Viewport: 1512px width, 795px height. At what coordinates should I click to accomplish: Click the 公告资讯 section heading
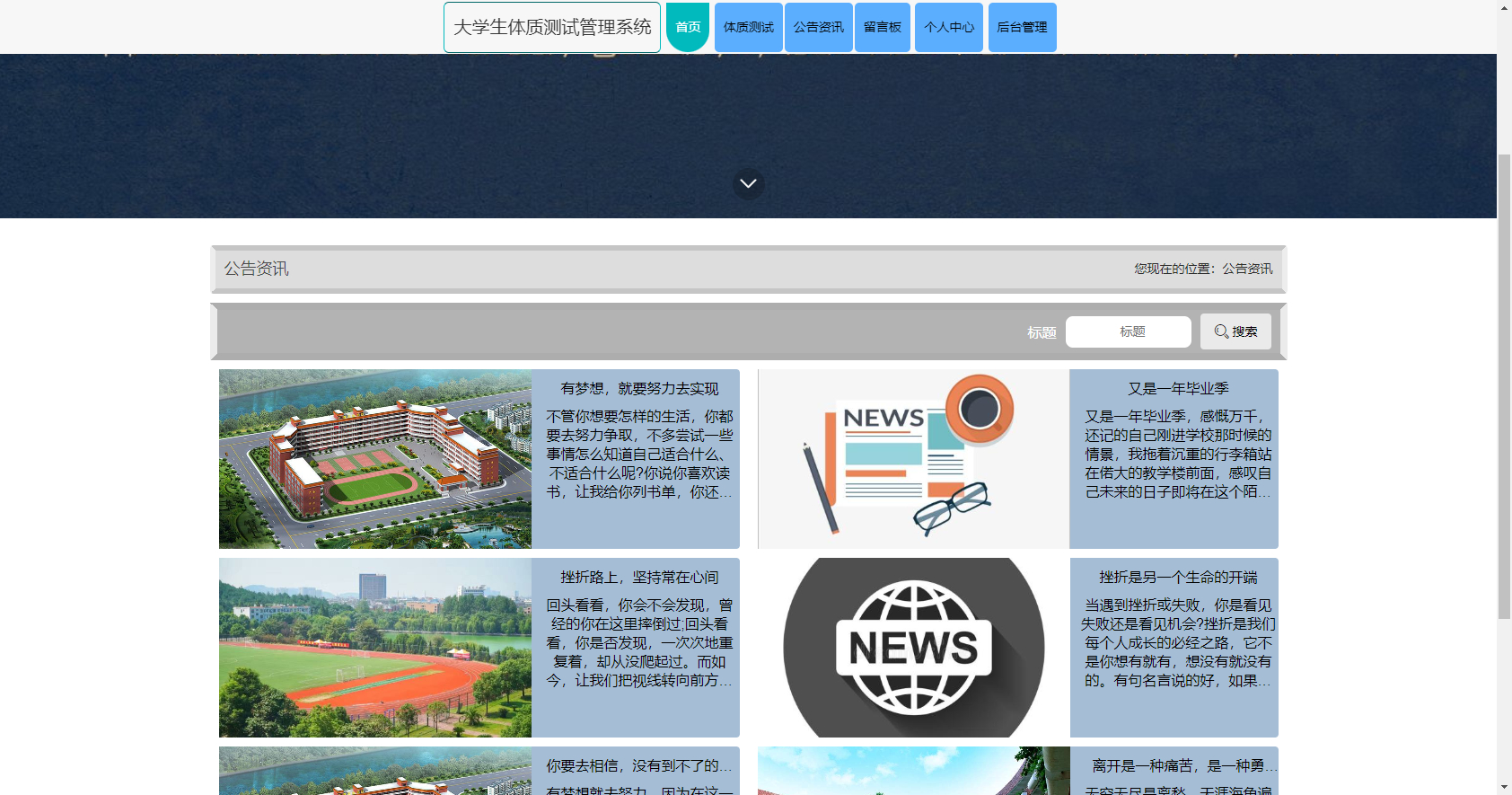point(256,269)
